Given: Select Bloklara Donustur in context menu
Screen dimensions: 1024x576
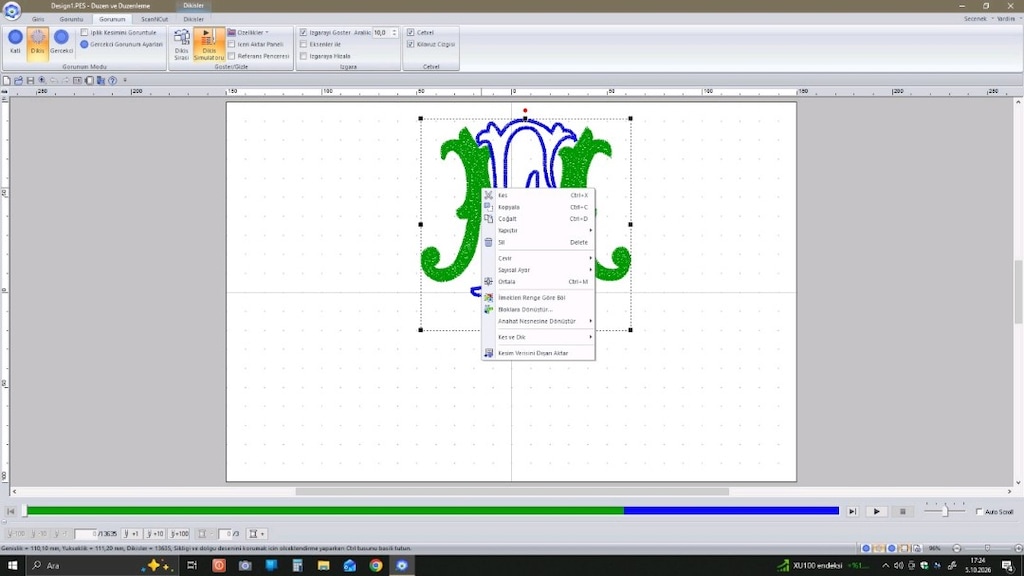Looking at the screenshot, I should click(539, 310).
